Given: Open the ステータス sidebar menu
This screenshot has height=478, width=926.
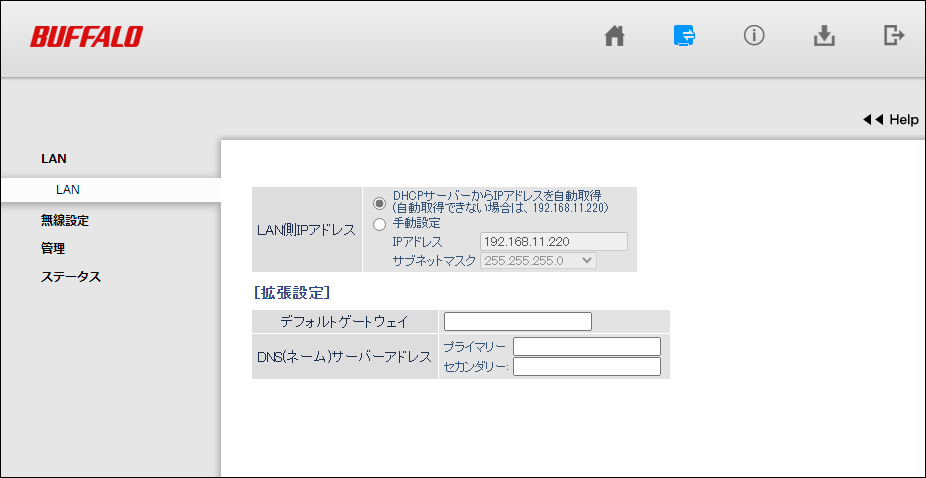Looking at the screenshot, I should click(x=70, y=277).
